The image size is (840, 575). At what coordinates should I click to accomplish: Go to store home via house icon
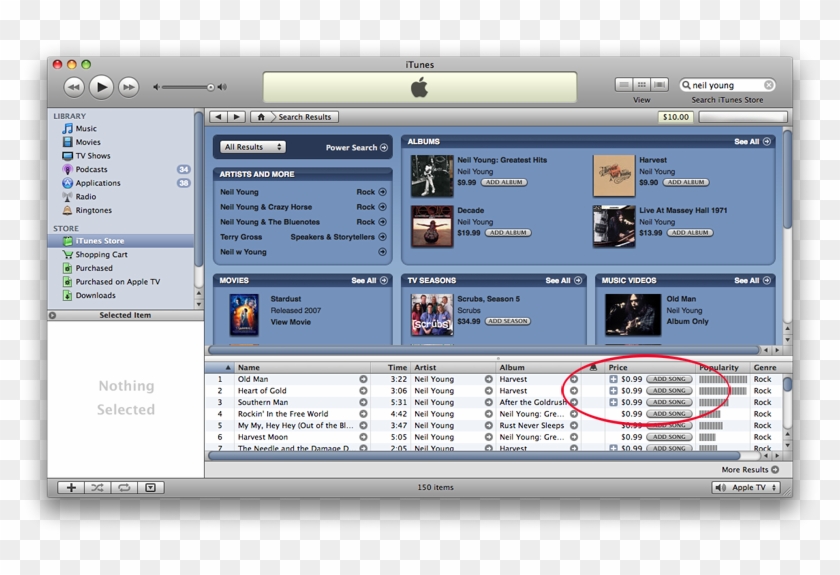pos(261,117)
